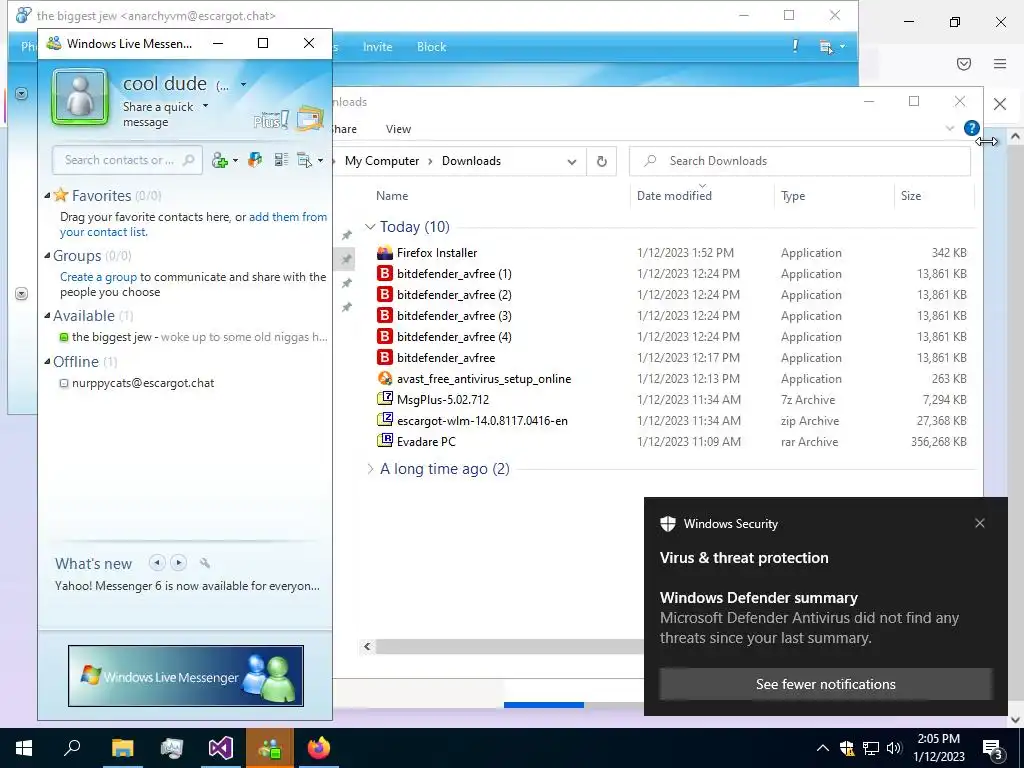
Task: Select the Firefox Installer file
Action: click(437, 253)
